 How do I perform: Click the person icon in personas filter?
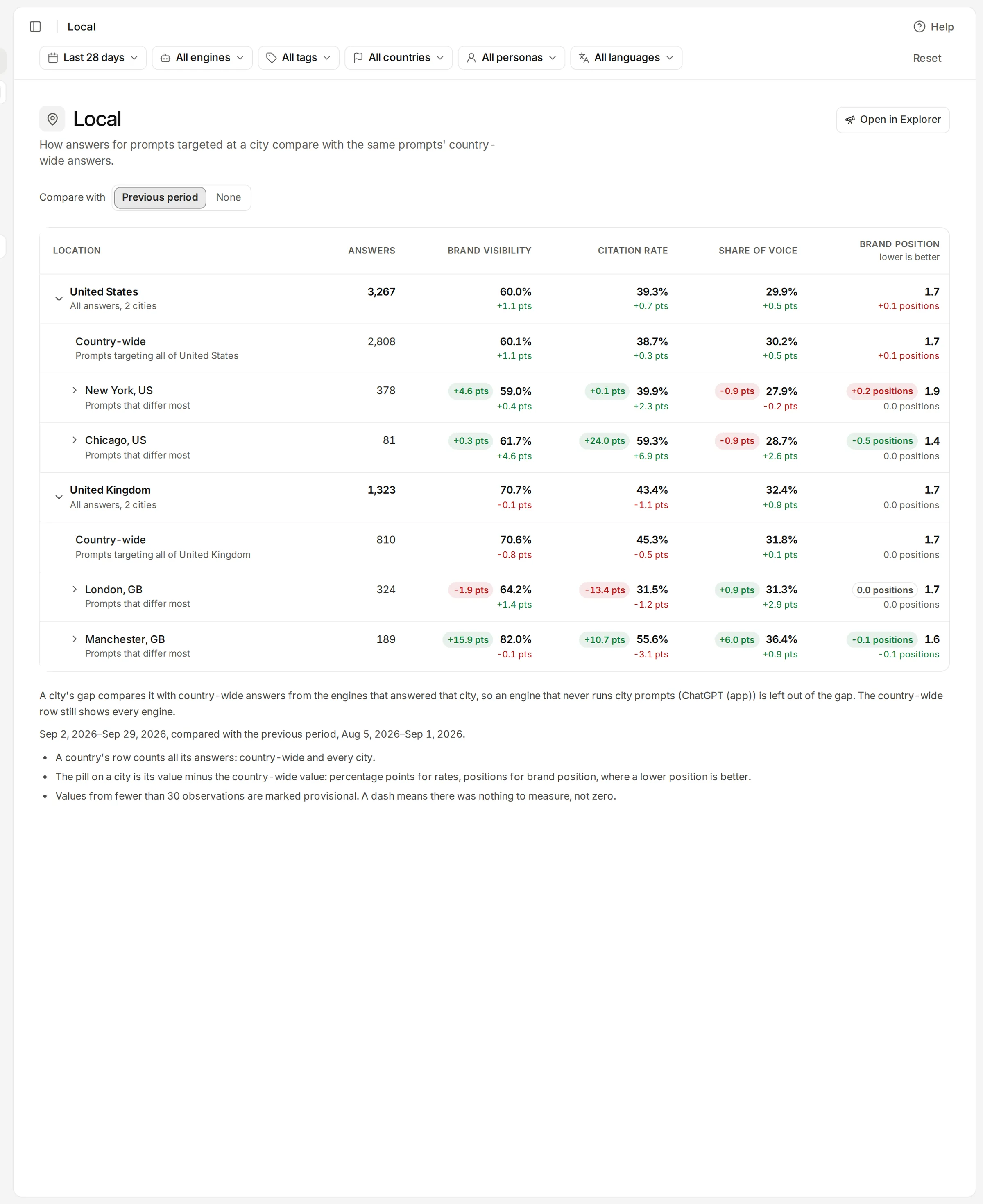(x=471, y=58)
